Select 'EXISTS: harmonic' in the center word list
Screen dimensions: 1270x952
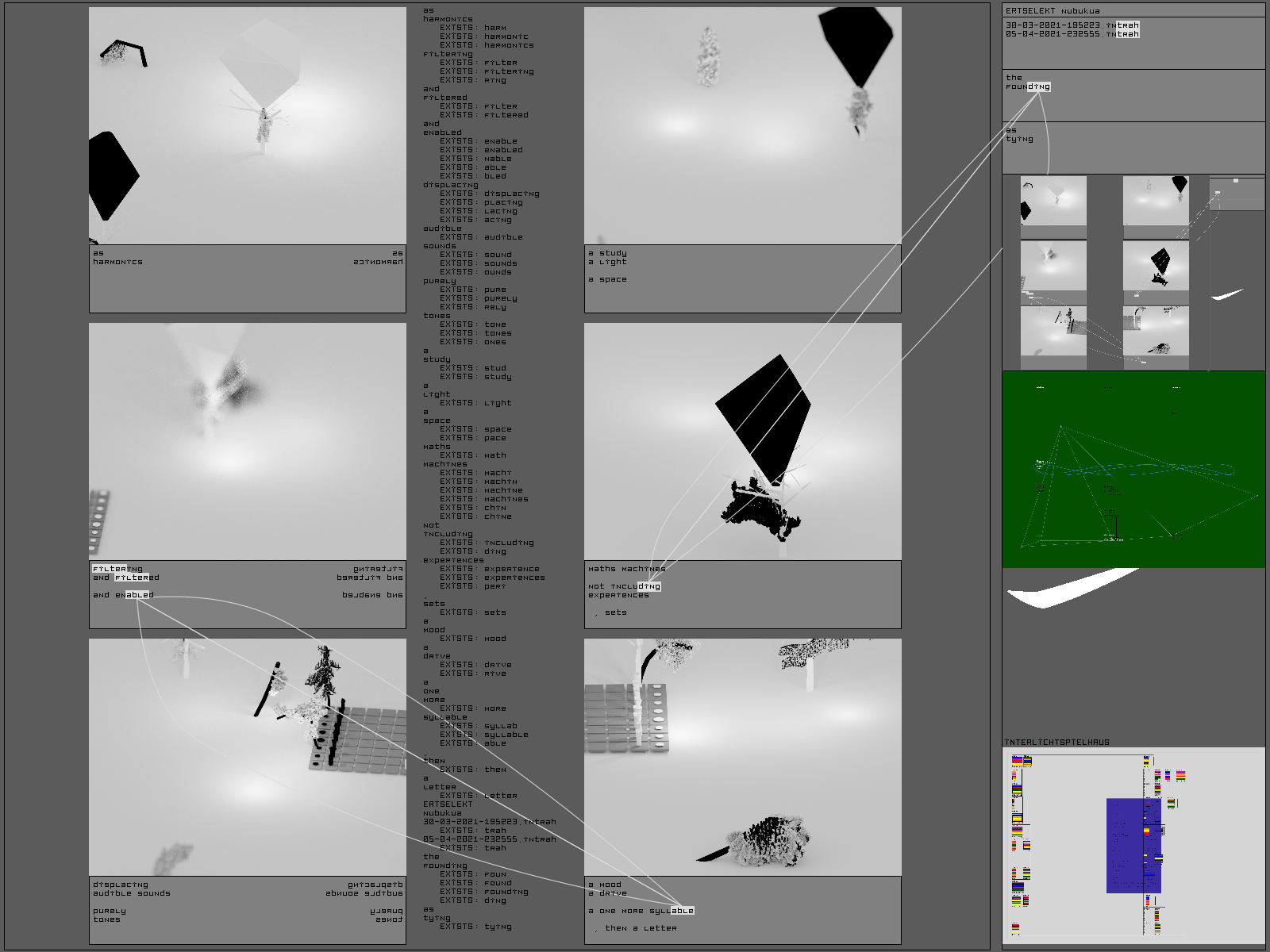point(483,36)
